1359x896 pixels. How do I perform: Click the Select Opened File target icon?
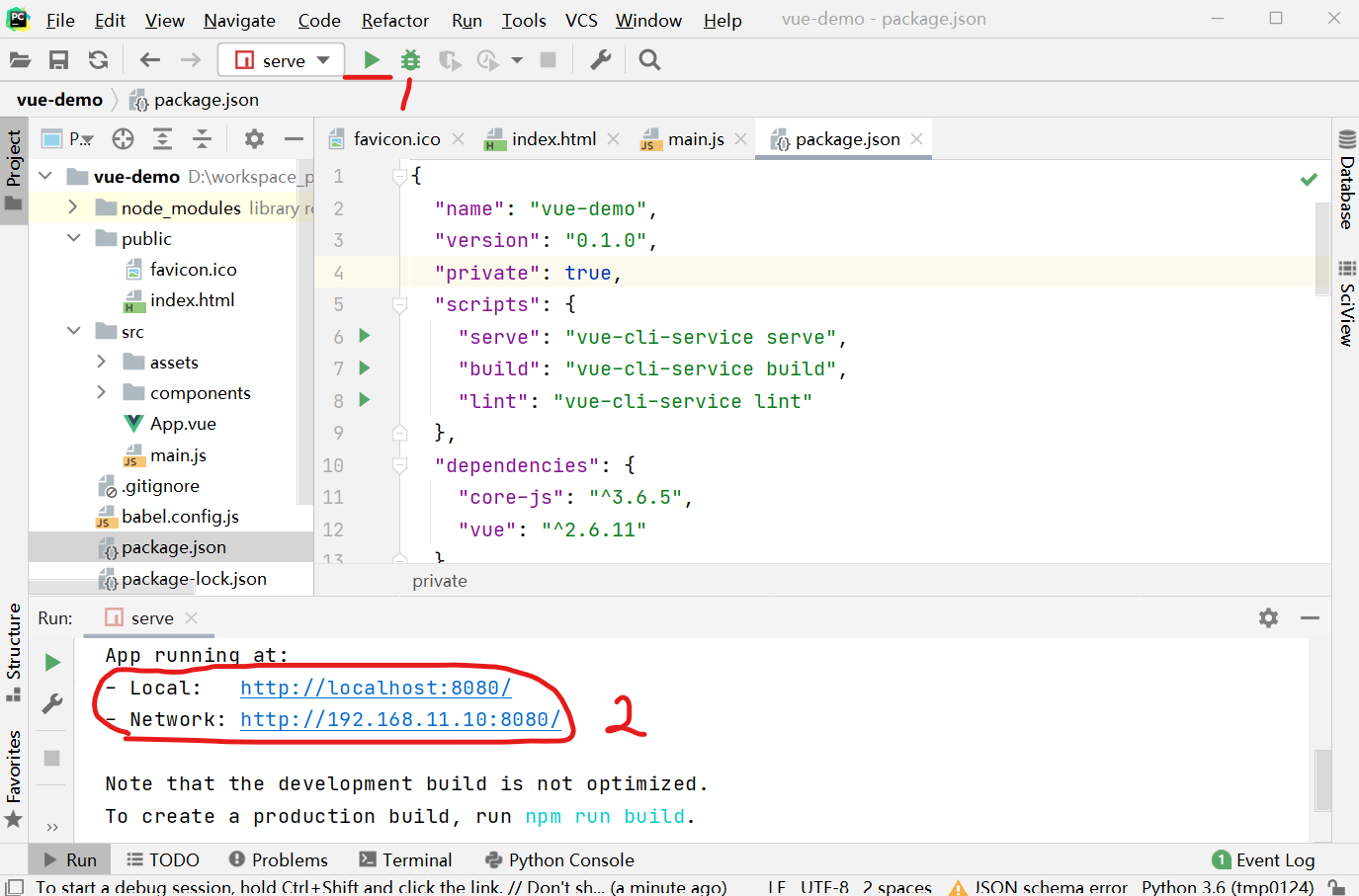[123, 139]
